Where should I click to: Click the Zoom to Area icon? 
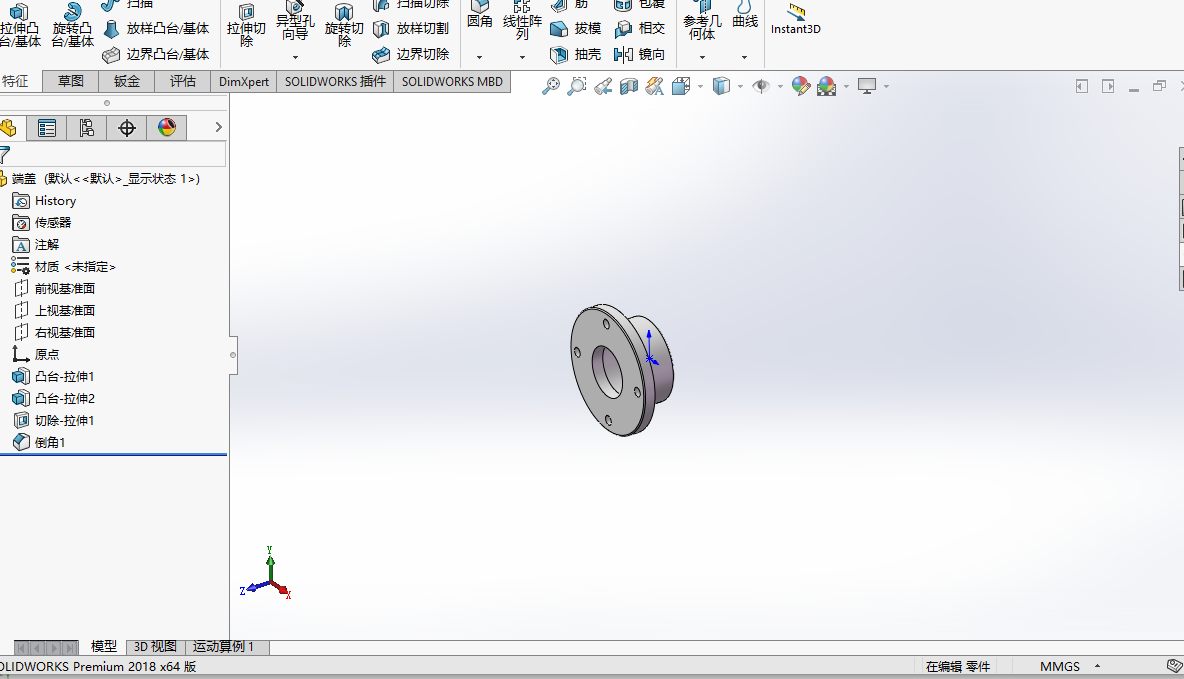[577, 86]
